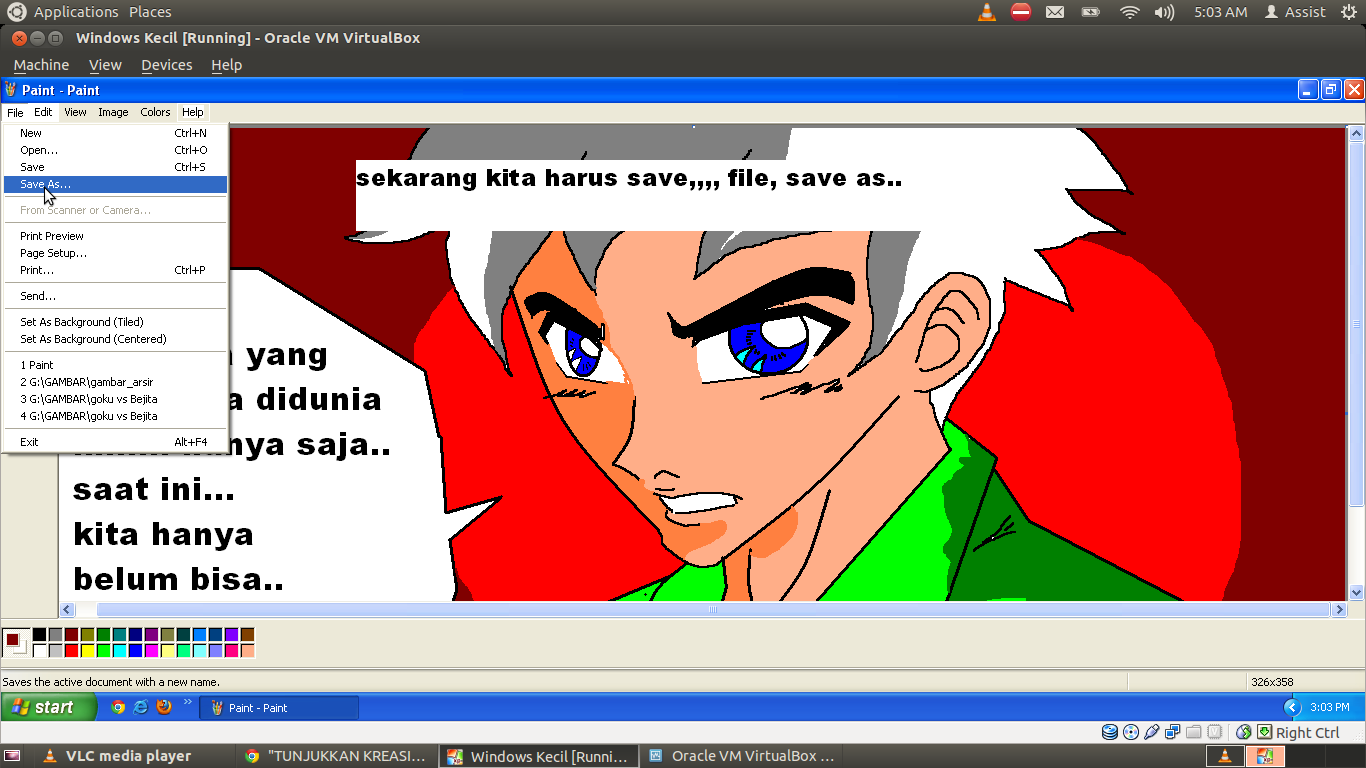Switch to TUNJUKKAN KREASI Chrome window
The image size is (1366, 768).
(339, 756)
